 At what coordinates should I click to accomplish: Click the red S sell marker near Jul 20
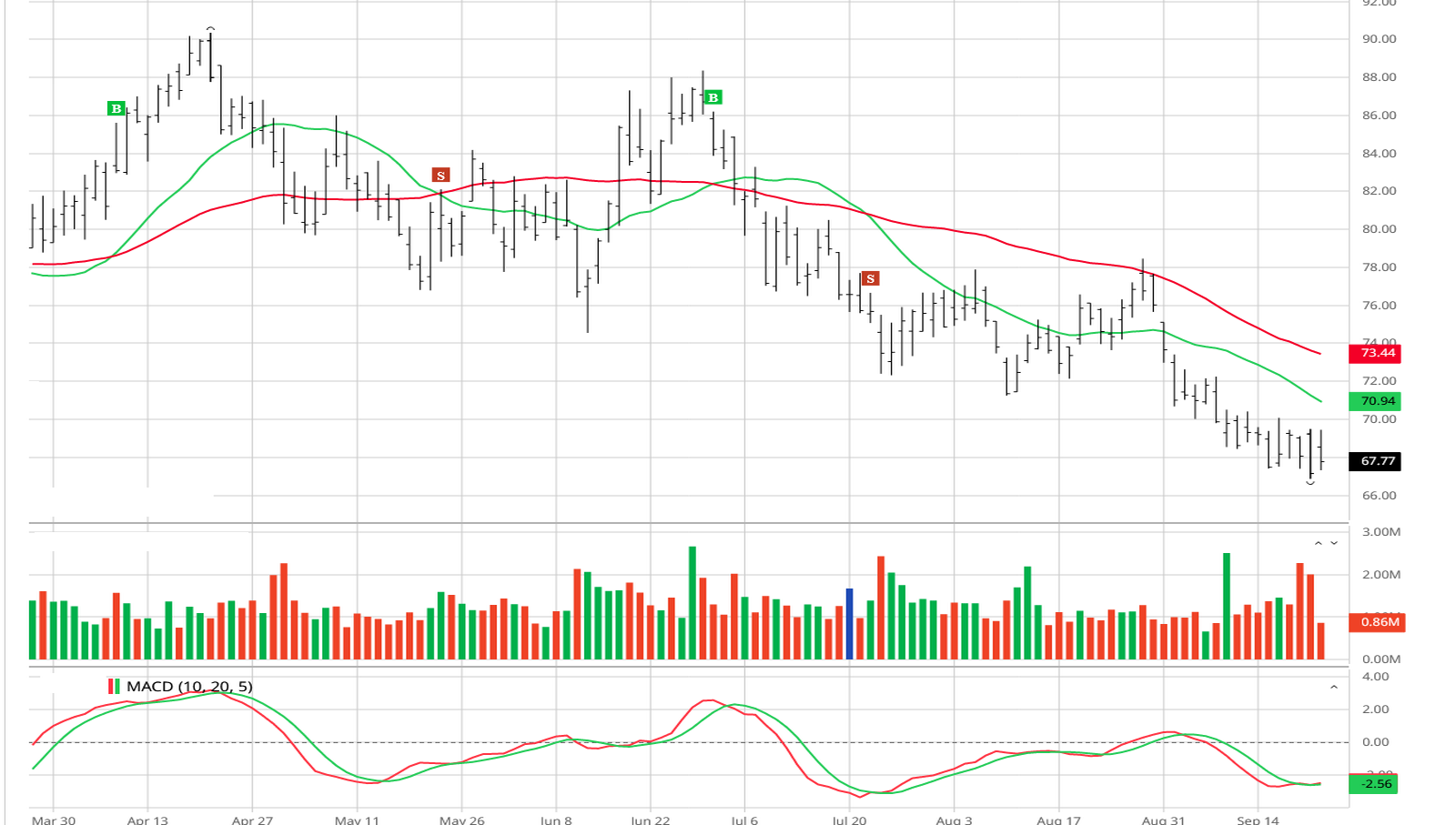point(871,278)
